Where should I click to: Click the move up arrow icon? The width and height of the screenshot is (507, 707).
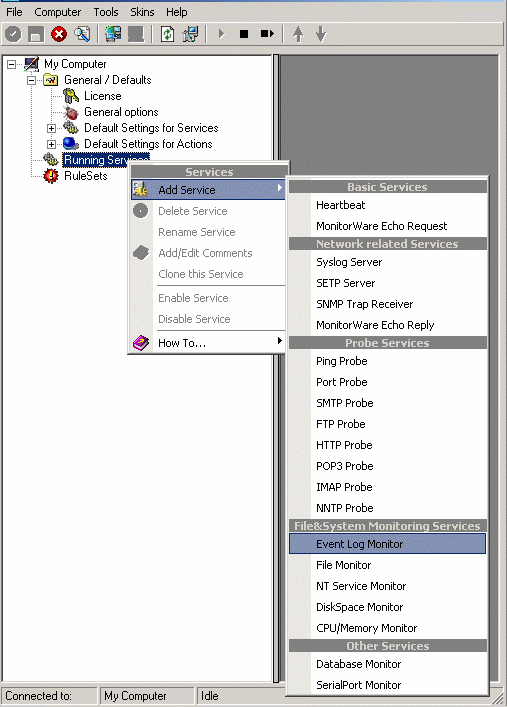(x=298, y=34)
